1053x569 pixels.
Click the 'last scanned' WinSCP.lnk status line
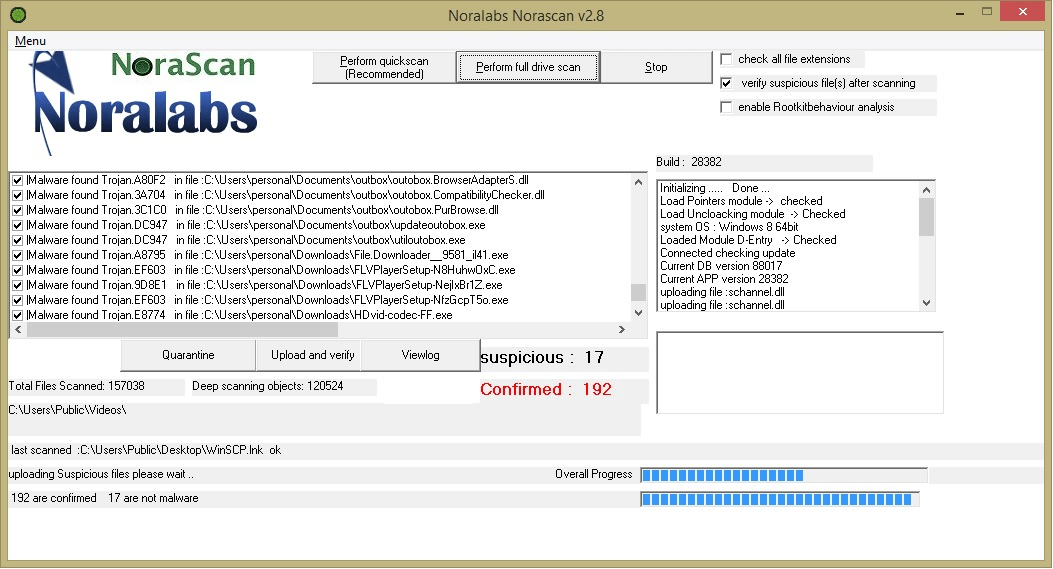tap(146, 450)
